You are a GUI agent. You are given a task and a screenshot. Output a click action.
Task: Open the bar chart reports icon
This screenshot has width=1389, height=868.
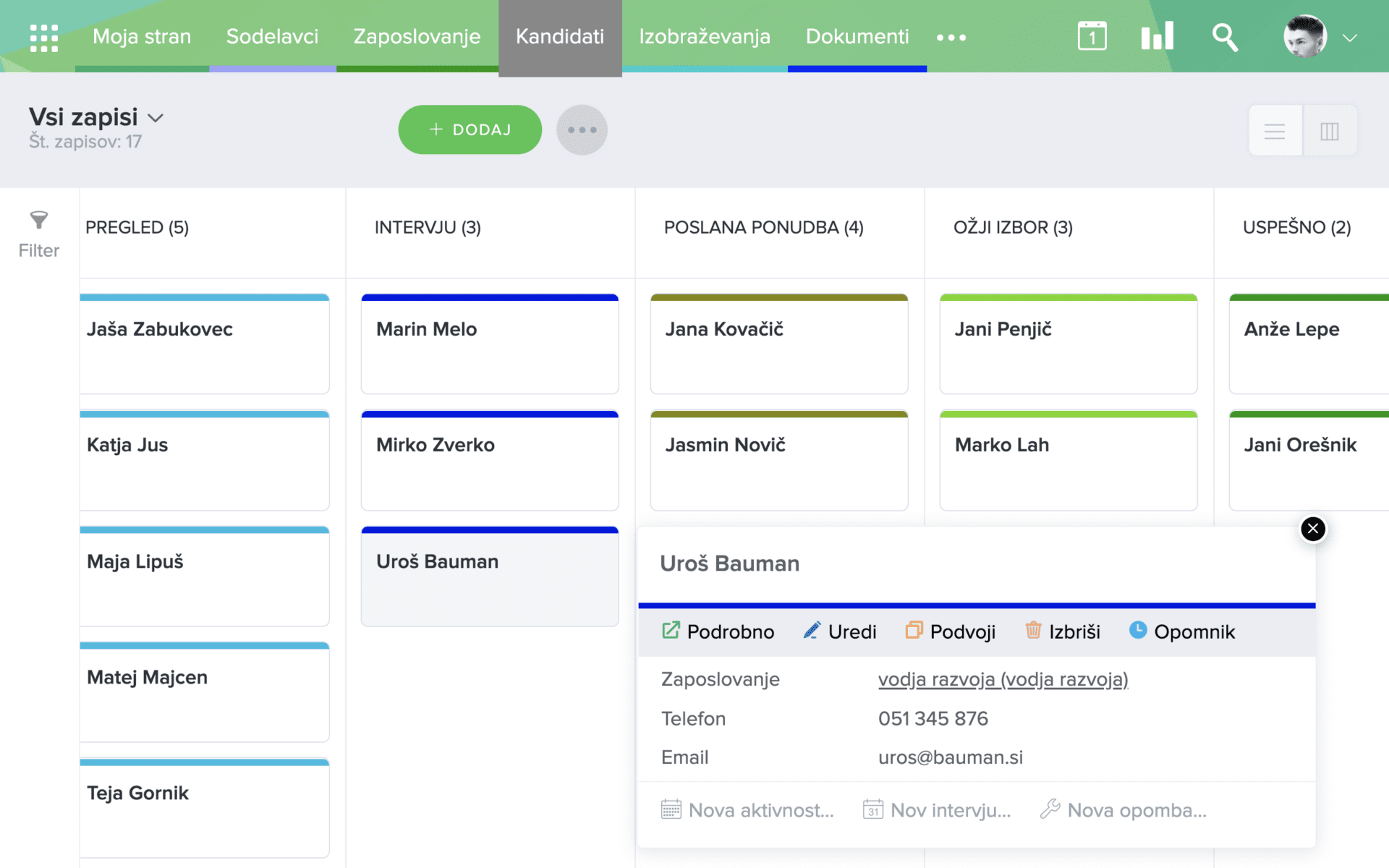(1157, 36)
